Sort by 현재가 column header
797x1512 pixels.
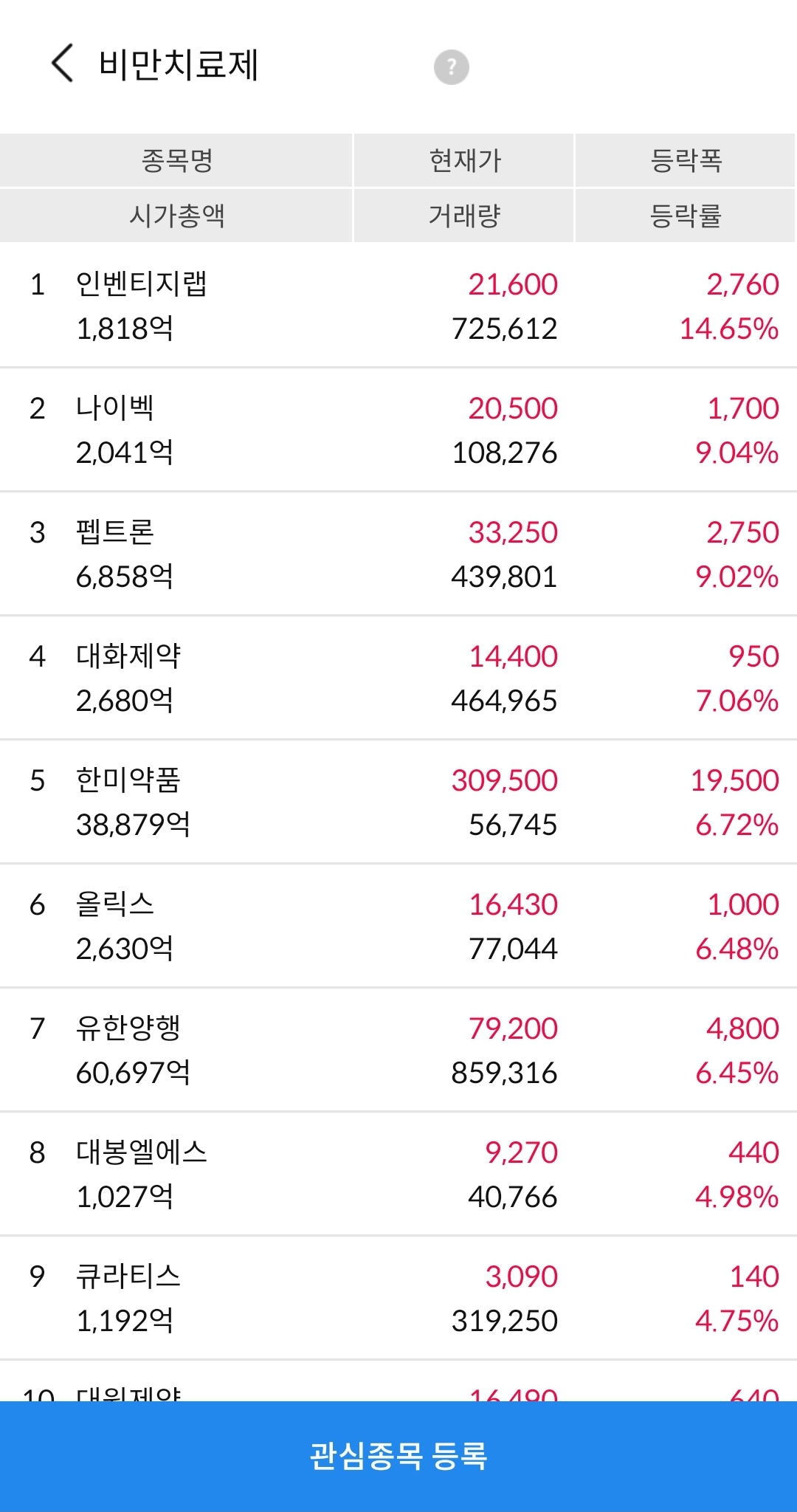(x=464, y=160)
